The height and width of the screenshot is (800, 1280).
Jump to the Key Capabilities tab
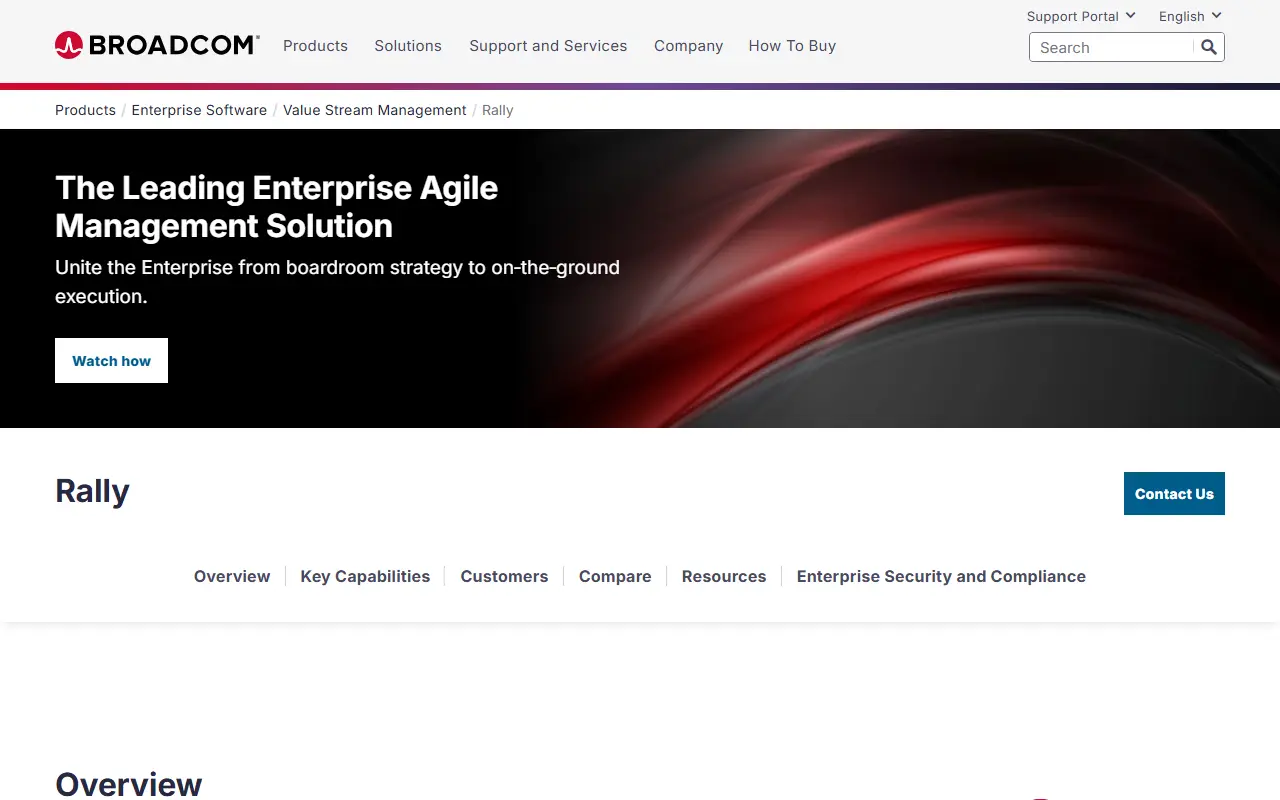(365, 576)
